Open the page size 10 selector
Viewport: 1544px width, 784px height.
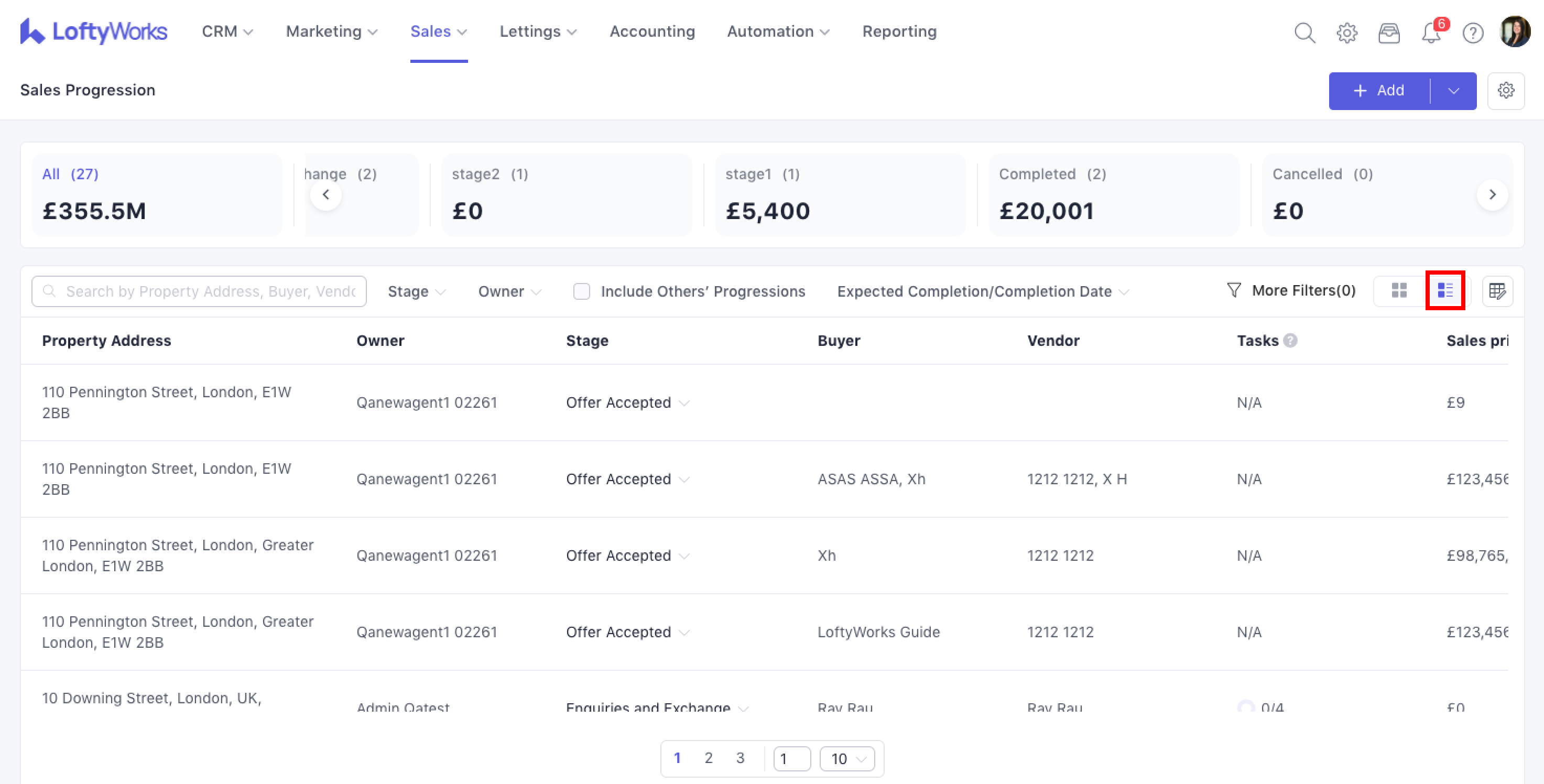847,758
